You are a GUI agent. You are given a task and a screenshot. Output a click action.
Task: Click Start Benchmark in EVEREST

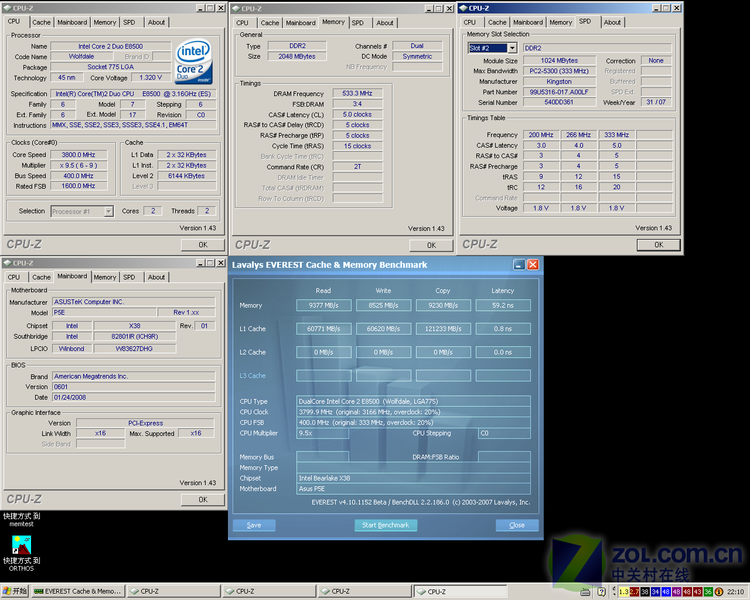(386, 525)
